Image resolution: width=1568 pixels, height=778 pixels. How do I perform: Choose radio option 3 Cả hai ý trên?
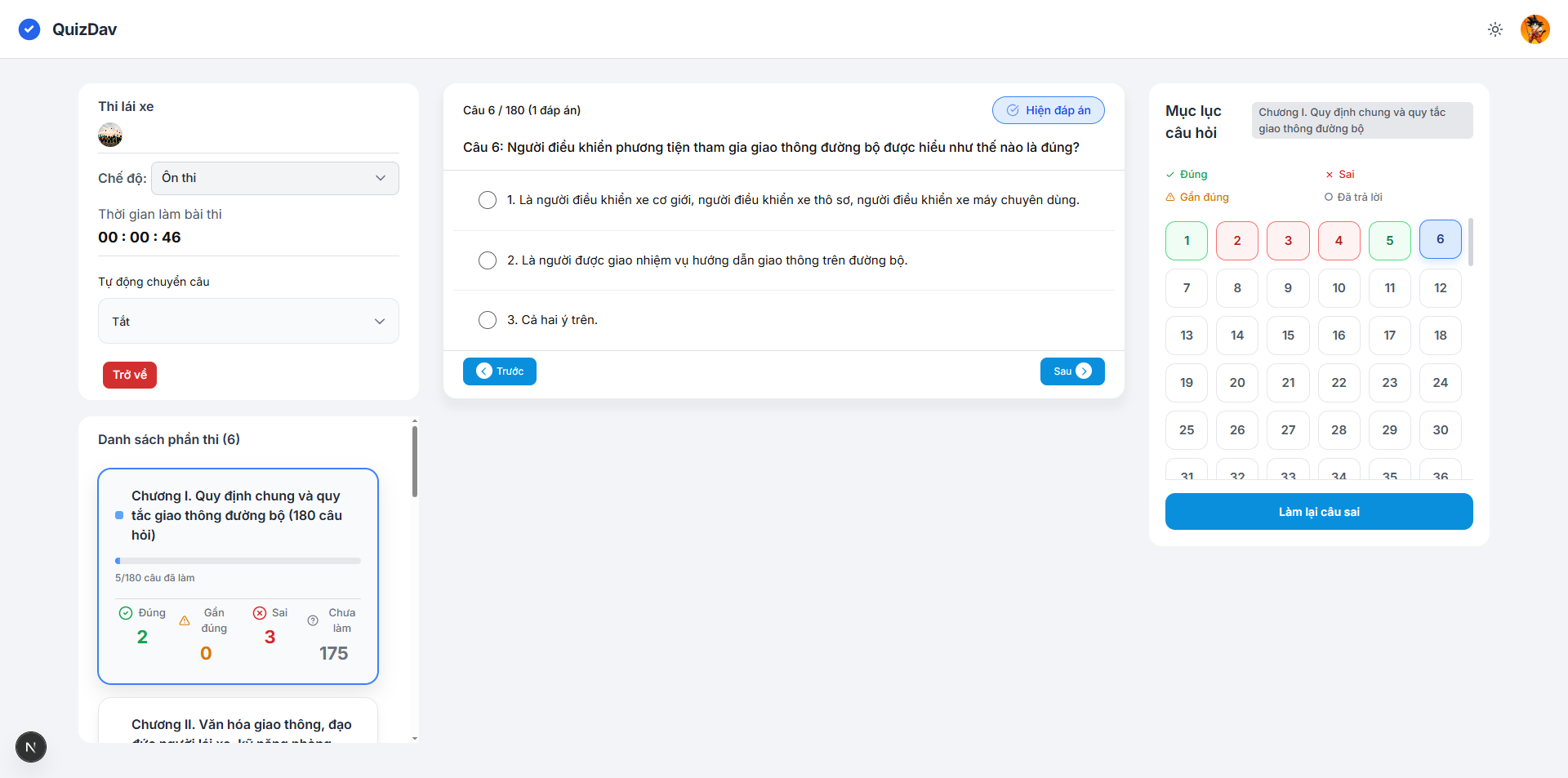[488, 320]
